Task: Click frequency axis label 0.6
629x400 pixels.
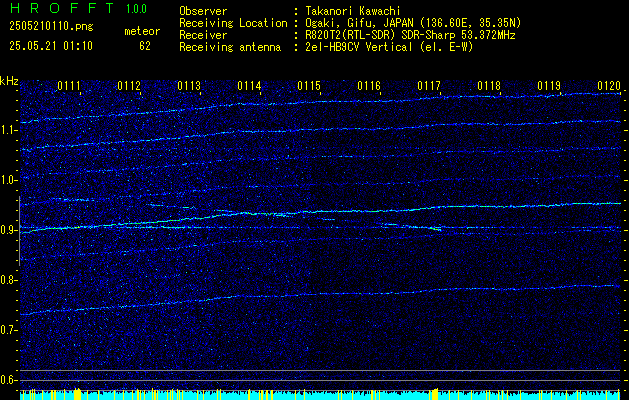Action: [8, 380]
